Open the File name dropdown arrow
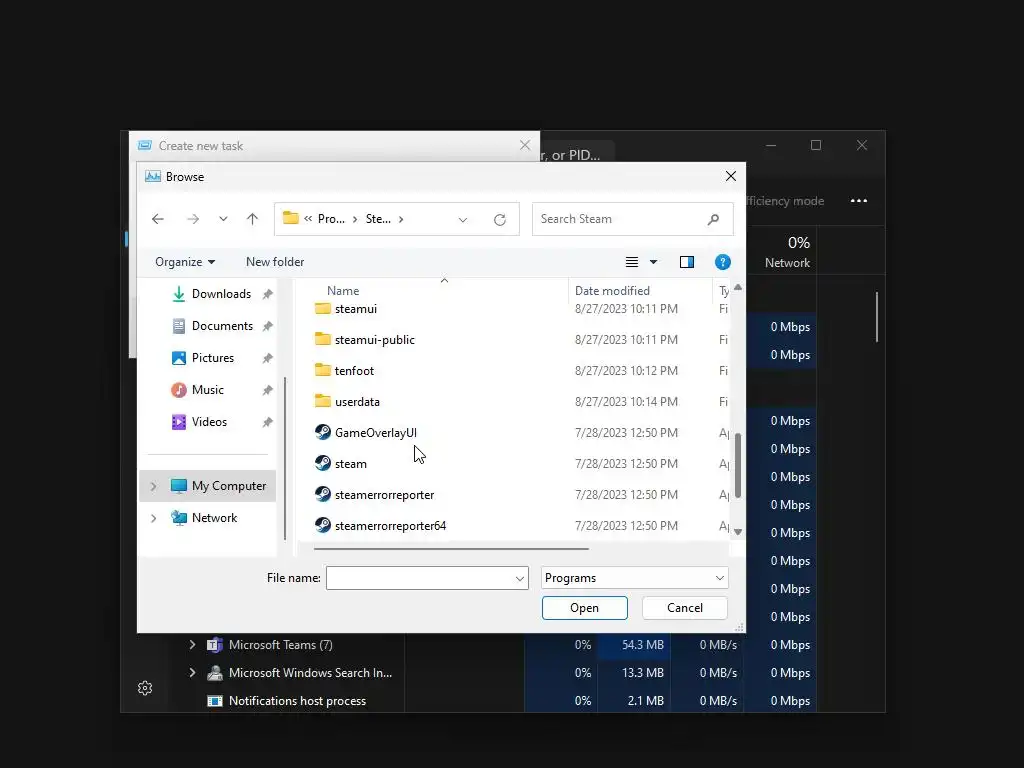1024x768 pixels. tap(520, 578)
